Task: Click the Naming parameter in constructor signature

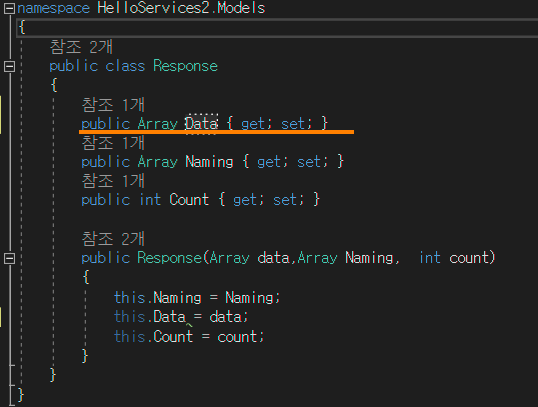Action: pyautogui.click(x=369, y=258)
